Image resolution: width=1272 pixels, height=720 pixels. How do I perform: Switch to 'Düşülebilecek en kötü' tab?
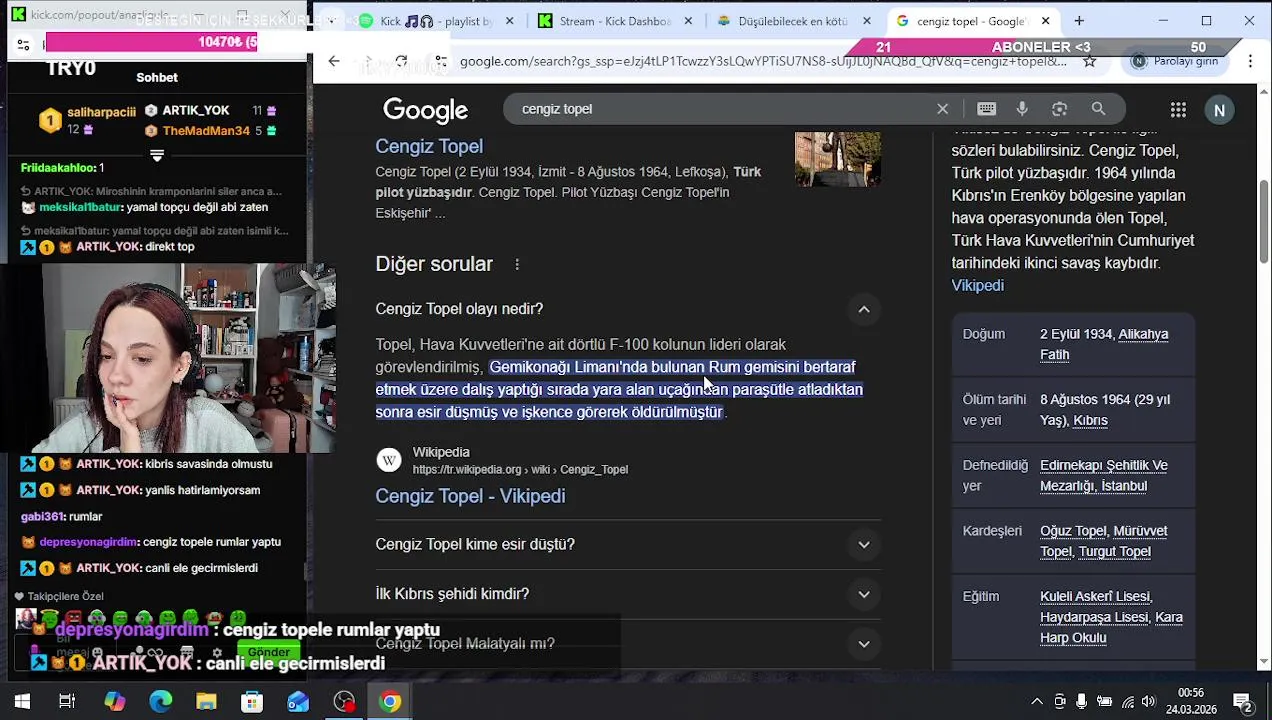(x=793, y=21)
